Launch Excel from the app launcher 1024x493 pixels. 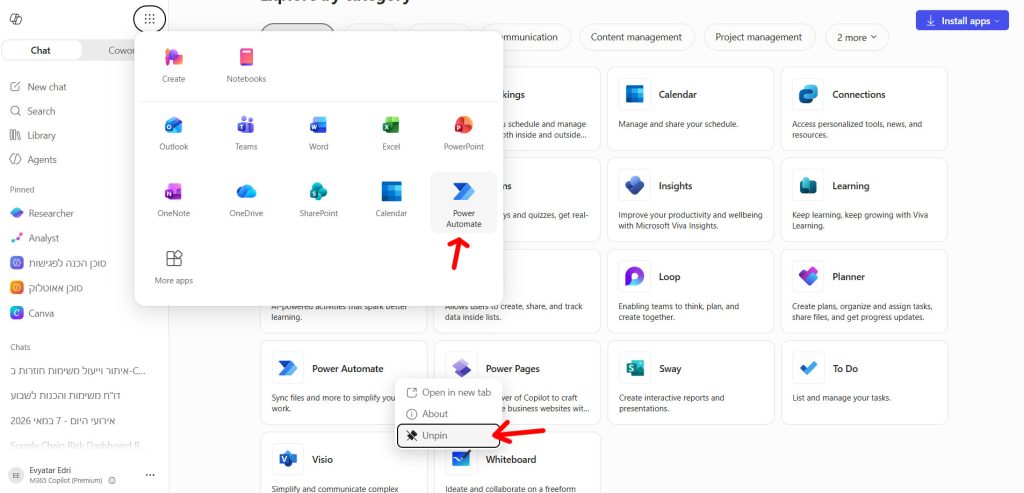(391, 133)
